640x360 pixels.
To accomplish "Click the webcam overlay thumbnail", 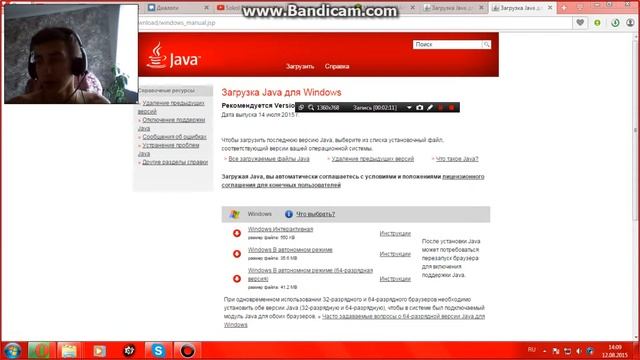I will click(x=71, y=54).
